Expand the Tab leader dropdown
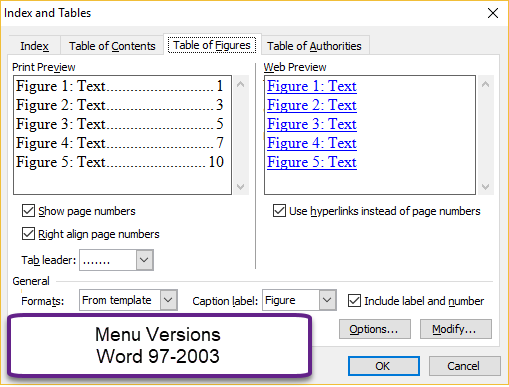The image size is (509, 387). 144,260
